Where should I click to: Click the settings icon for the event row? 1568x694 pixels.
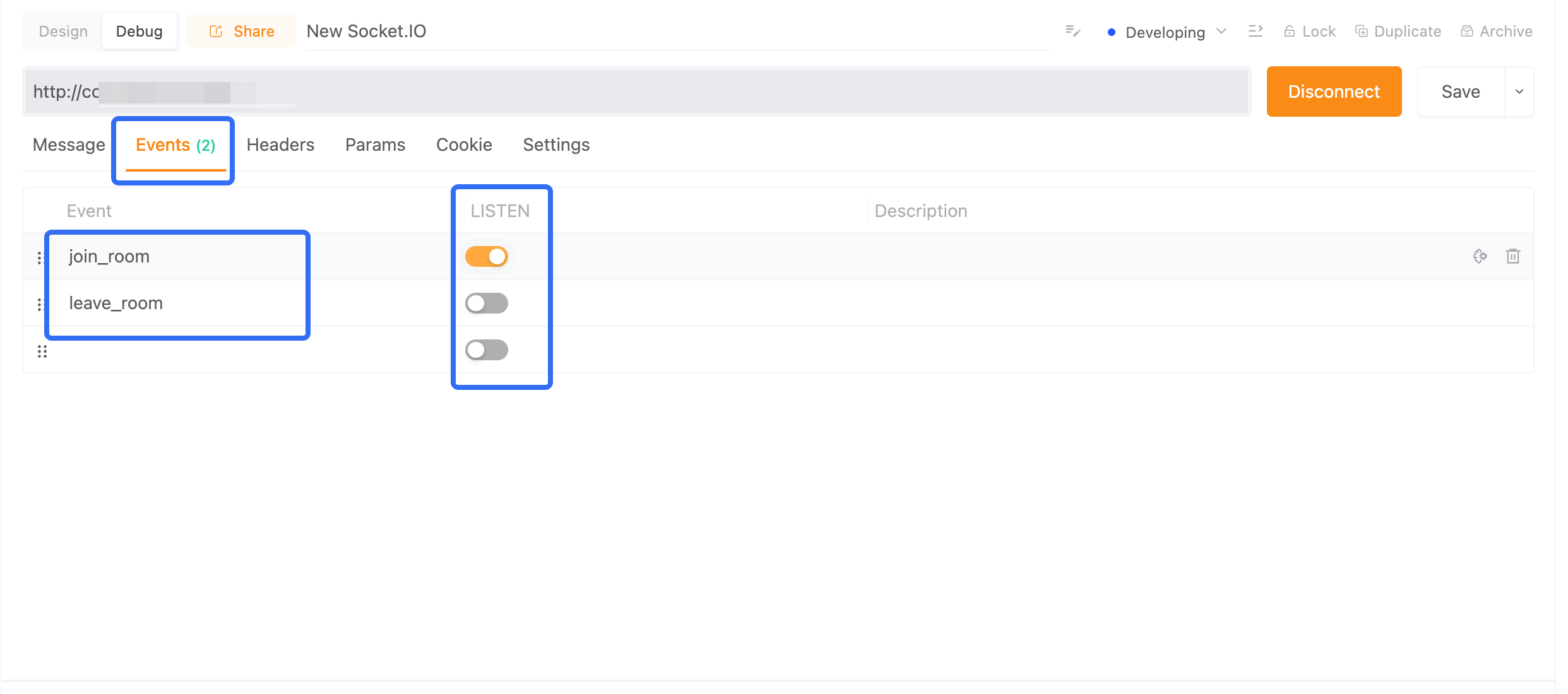(1481, 256)
